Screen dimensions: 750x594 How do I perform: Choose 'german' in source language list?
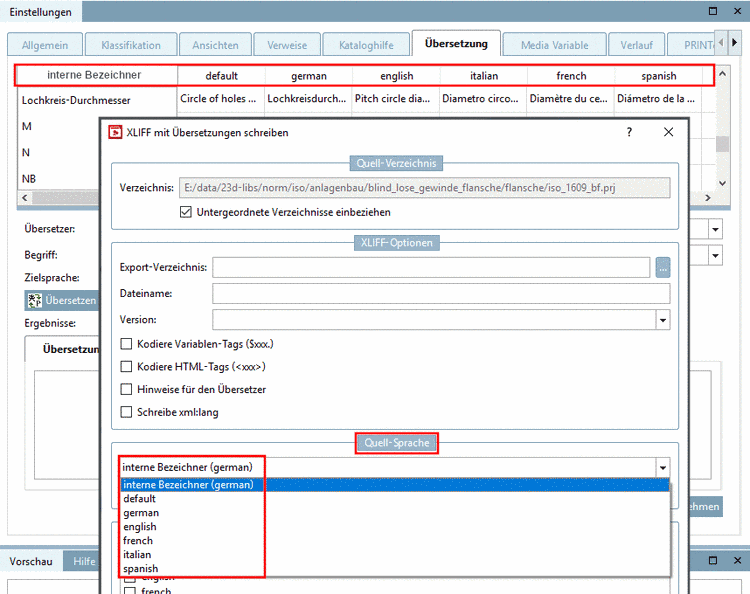[395, 513]
